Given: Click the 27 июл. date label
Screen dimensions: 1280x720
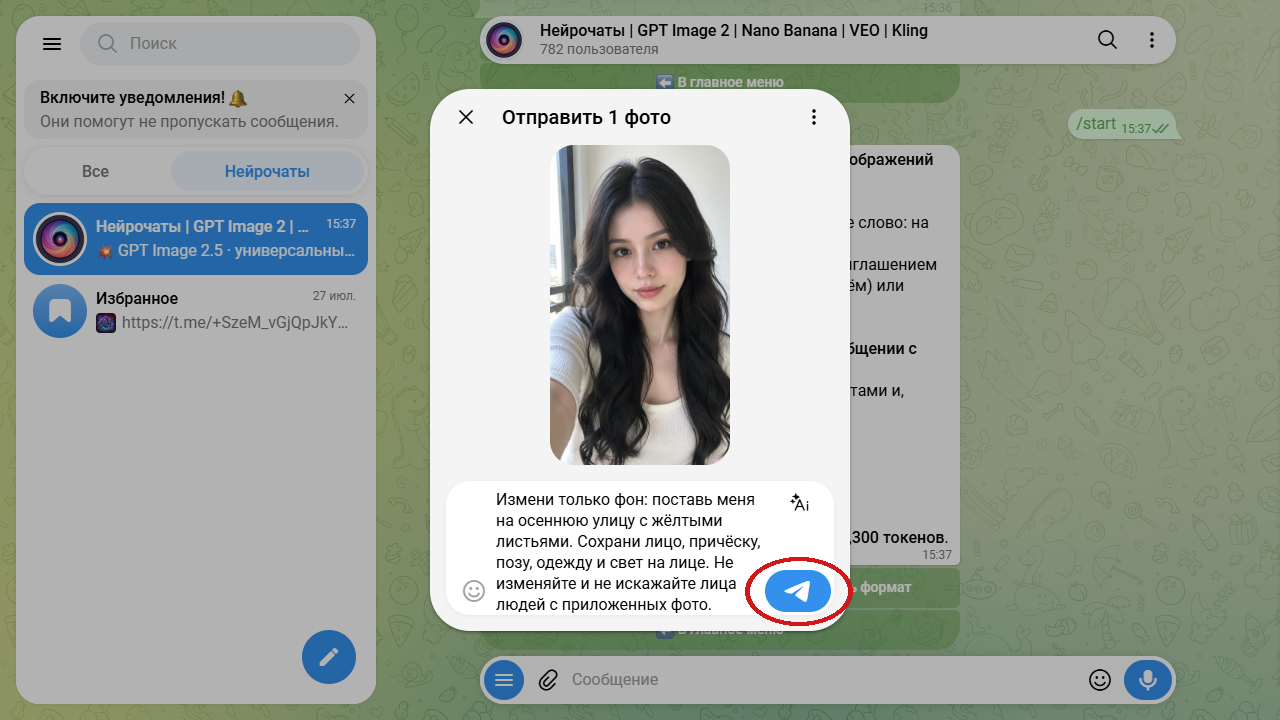Looking at the screenshot, I should (334, 296).
